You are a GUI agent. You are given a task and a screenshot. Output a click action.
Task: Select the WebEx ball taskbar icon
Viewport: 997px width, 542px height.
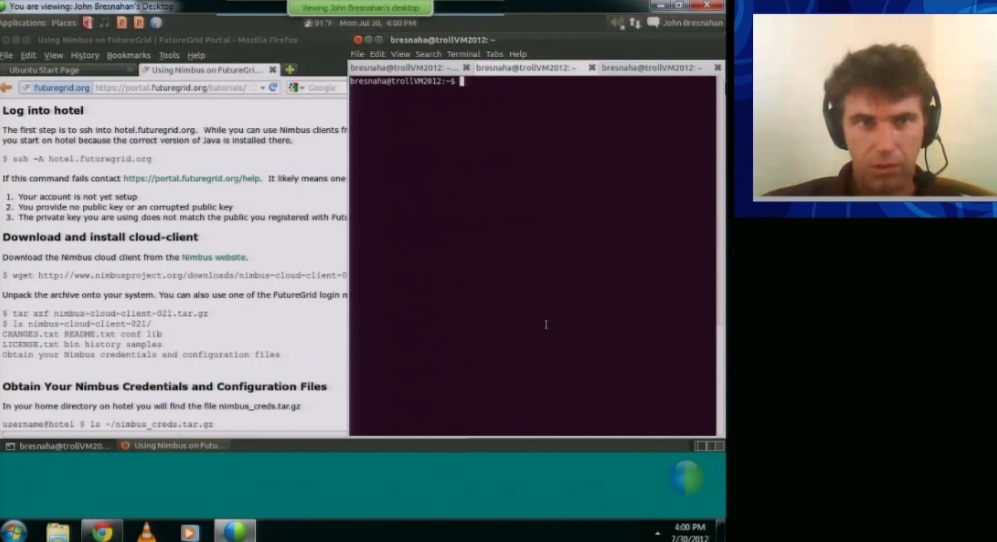tap(235, 531)
